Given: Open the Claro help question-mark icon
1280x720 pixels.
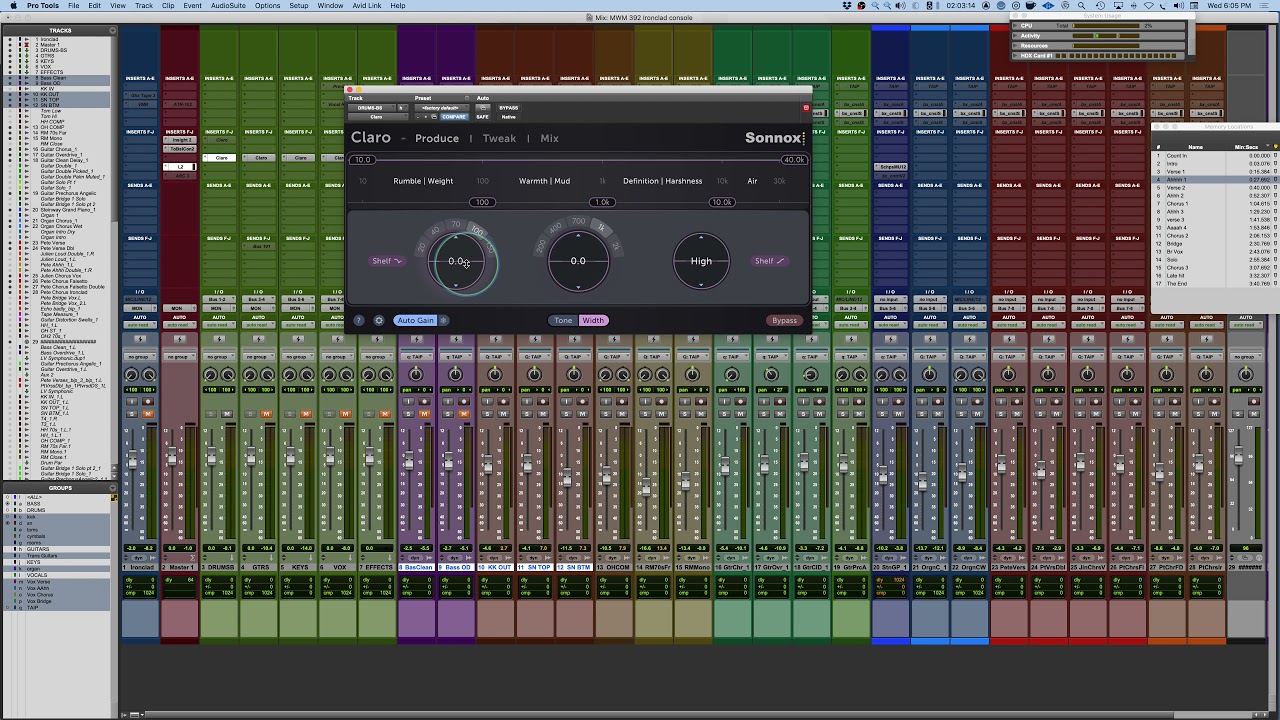Looking at the screenshot, I should pyautogui.click(x=359, y=321).
